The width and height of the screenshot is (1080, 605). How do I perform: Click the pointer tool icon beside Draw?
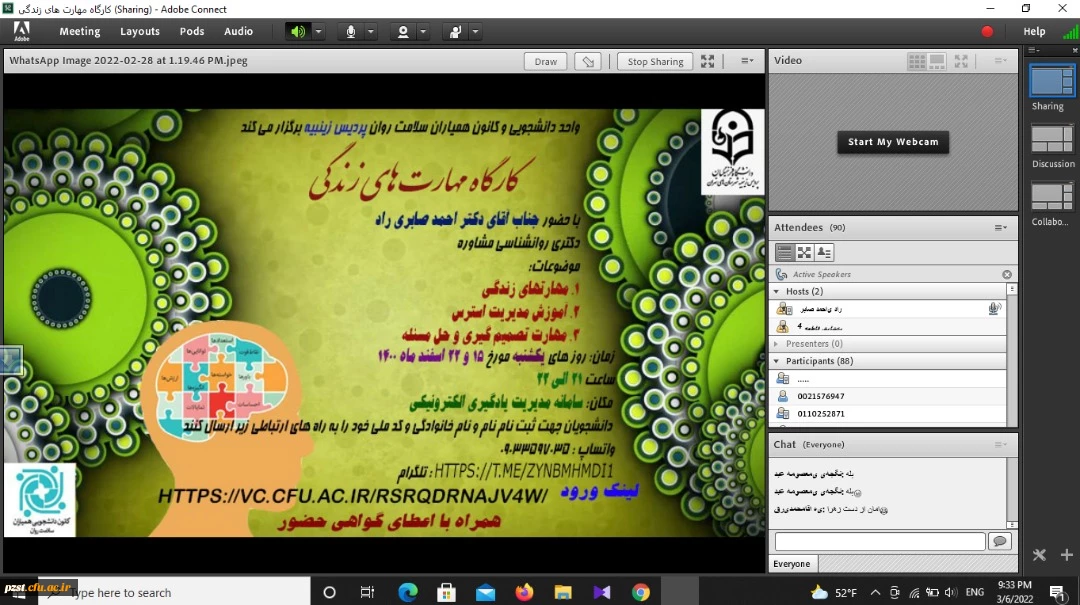(x=589, y=61)
